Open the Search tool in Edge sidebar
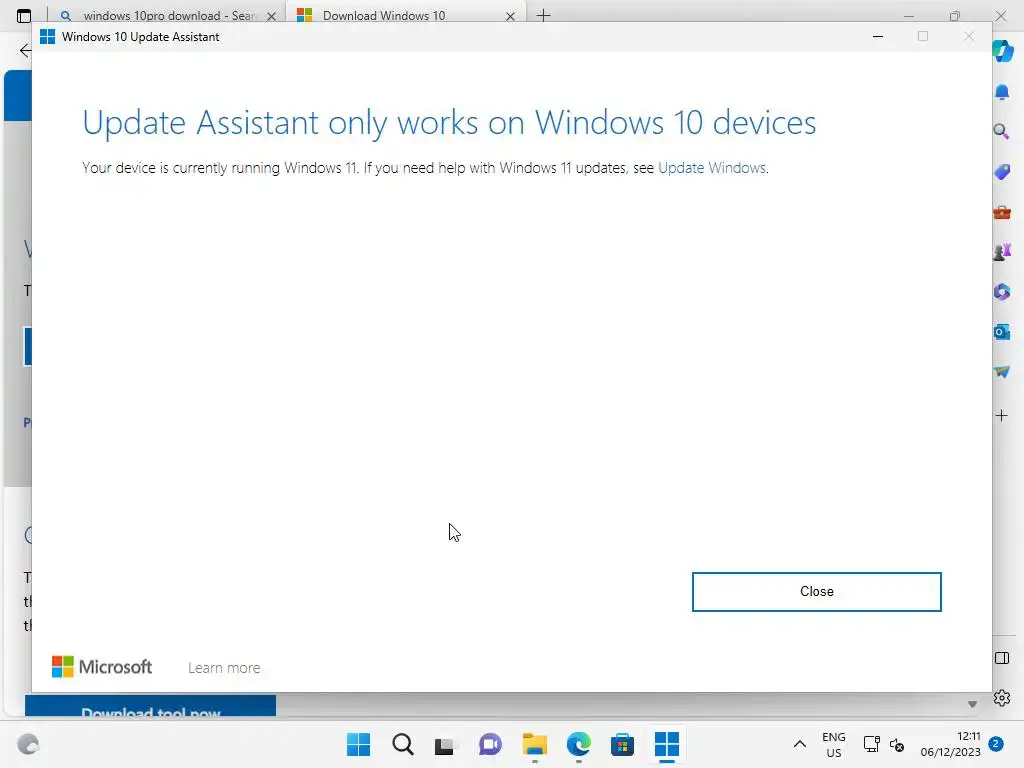Screen dimensions: 1024x768 coord(1001,132)
